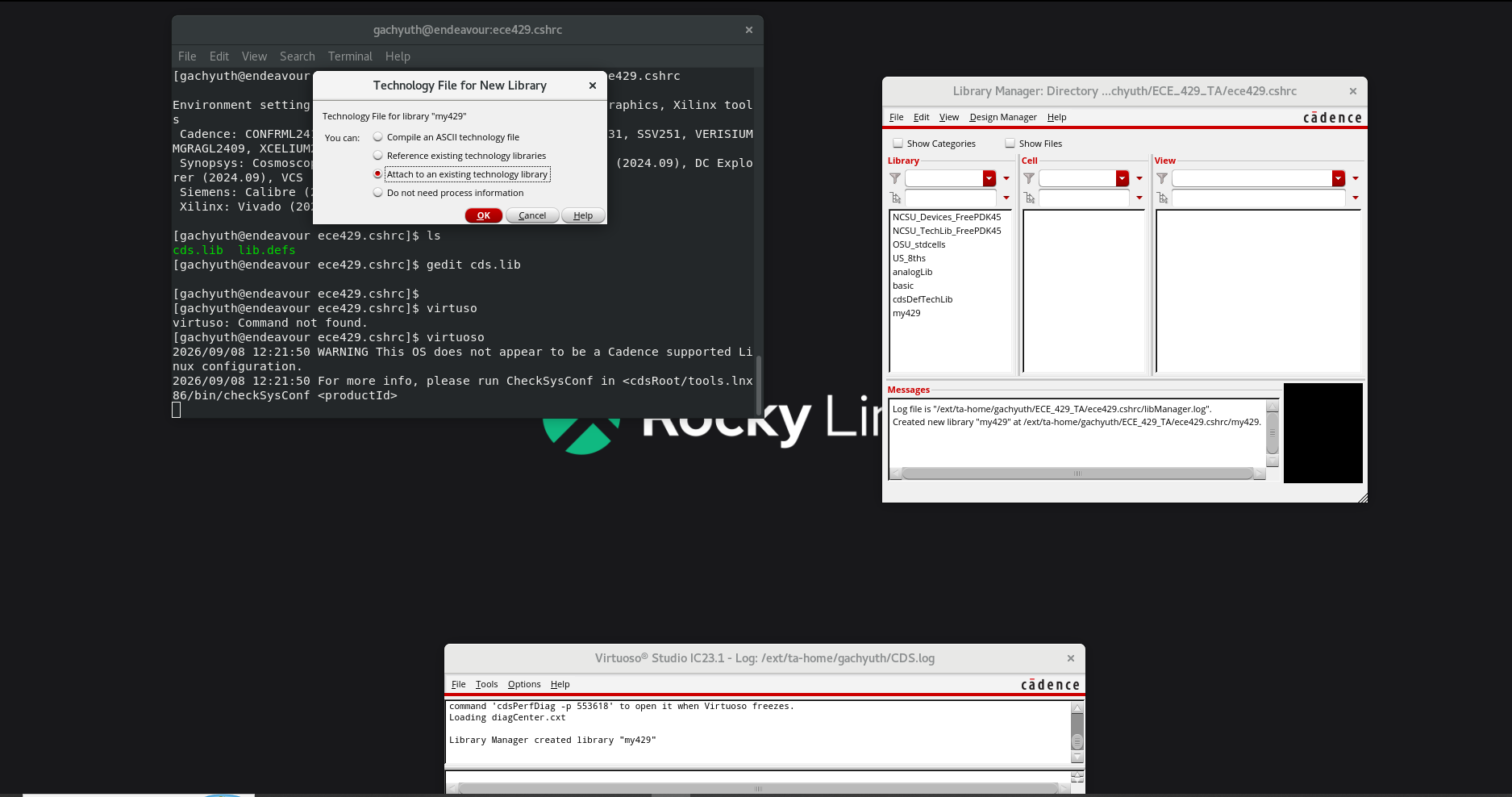The width and height of the screenshot is (1512, 797).
Task: Close the Virtuoso Studio log window
Action: [1071, 658]
